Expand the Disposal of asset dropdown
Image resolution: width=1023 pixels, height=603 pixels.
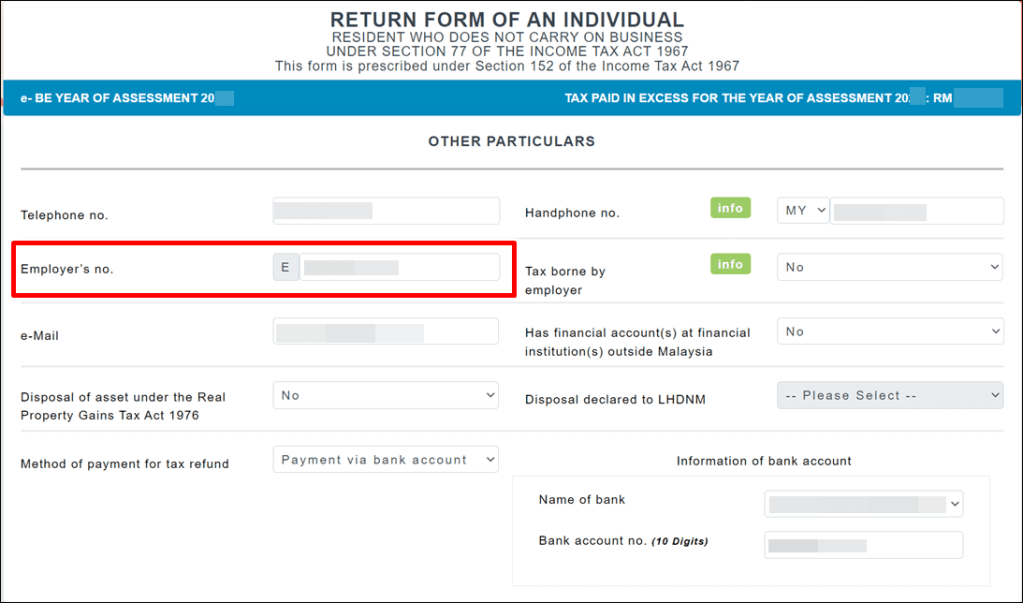tap(386, 395)
